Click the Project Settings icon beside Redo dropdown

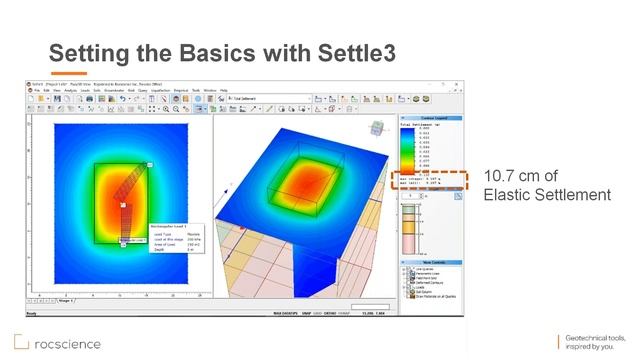tap(152, 99)
